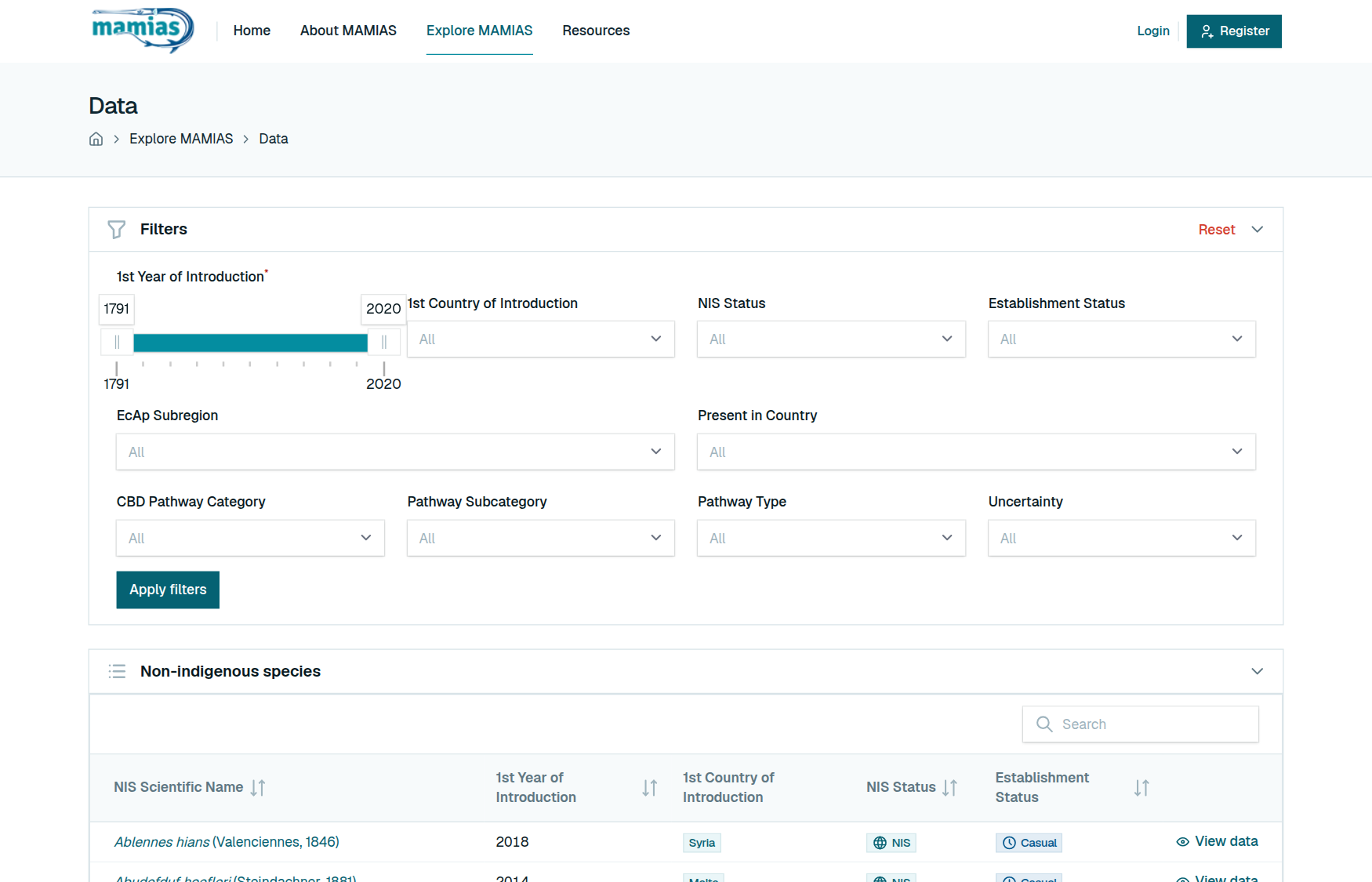Screen dimensions: 1372x882
Task: Click the Non-indigenous species list icon
Action: (117, 671)
